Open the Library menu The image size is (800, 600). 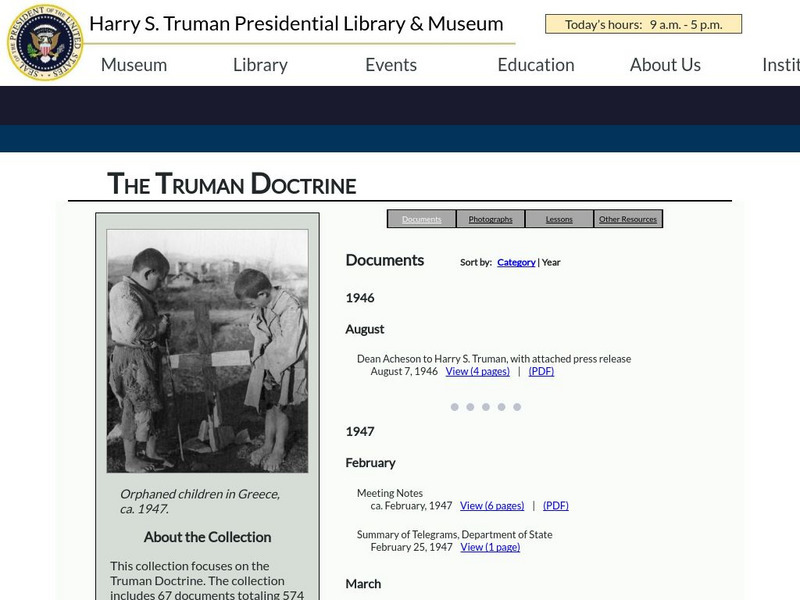[x=258, y=64]
